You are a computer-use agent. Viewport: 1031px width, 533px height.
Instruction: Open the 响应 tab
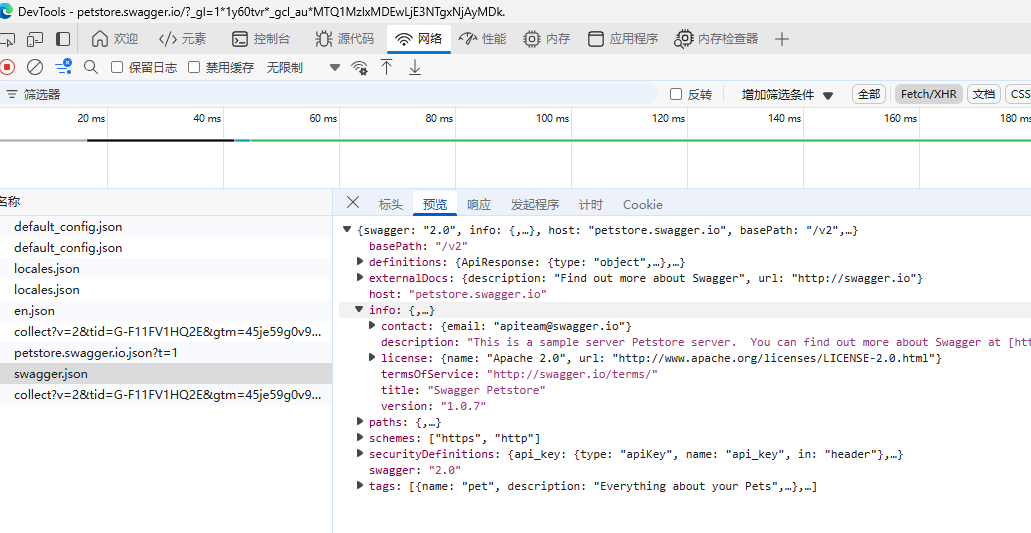point(479,204)
